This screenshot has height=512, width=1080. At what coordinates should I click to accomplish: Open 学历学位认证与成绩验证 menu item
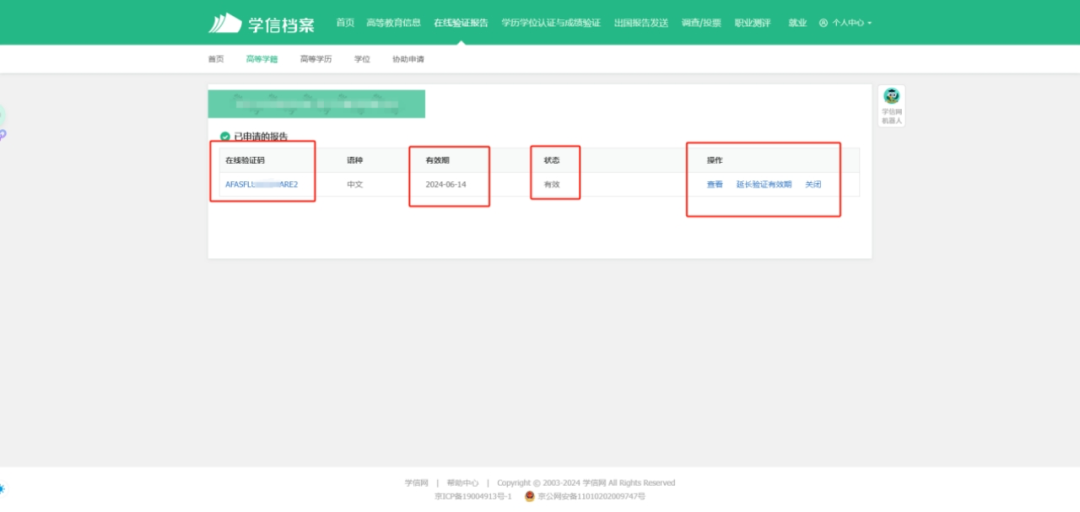[551, 23]
